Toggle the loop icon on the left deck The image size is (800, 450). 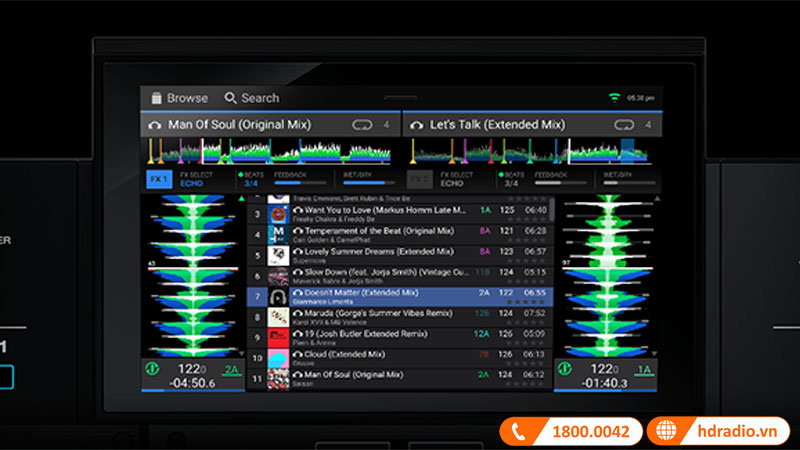pyautogui.click(x=362, y=126)
